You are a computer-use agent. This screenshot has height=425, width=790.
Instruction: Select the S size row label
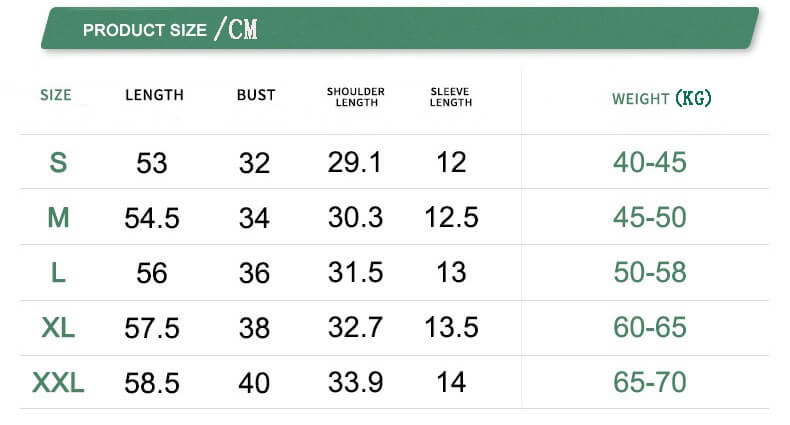[58, 162]
